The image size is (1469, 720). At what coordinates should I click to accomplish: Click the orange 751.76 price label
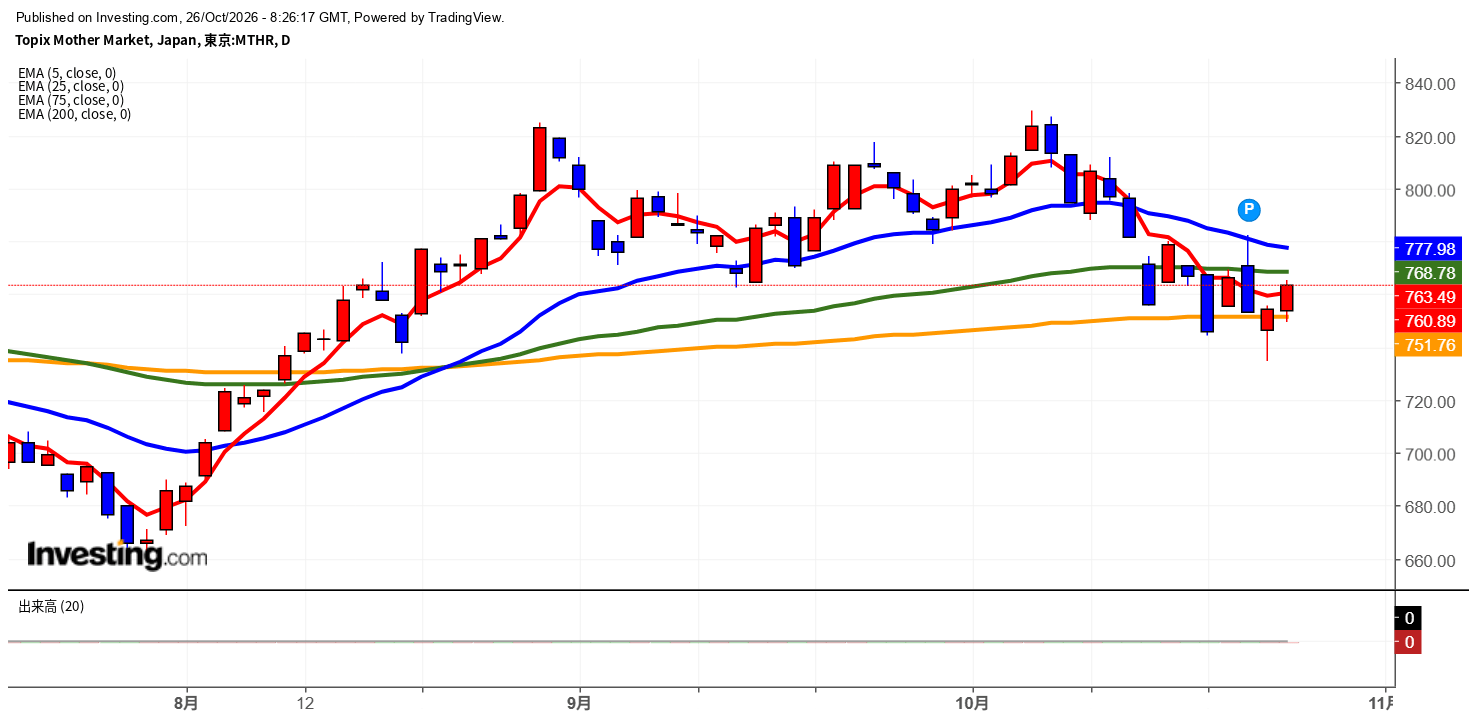[x=1429, y=345]
